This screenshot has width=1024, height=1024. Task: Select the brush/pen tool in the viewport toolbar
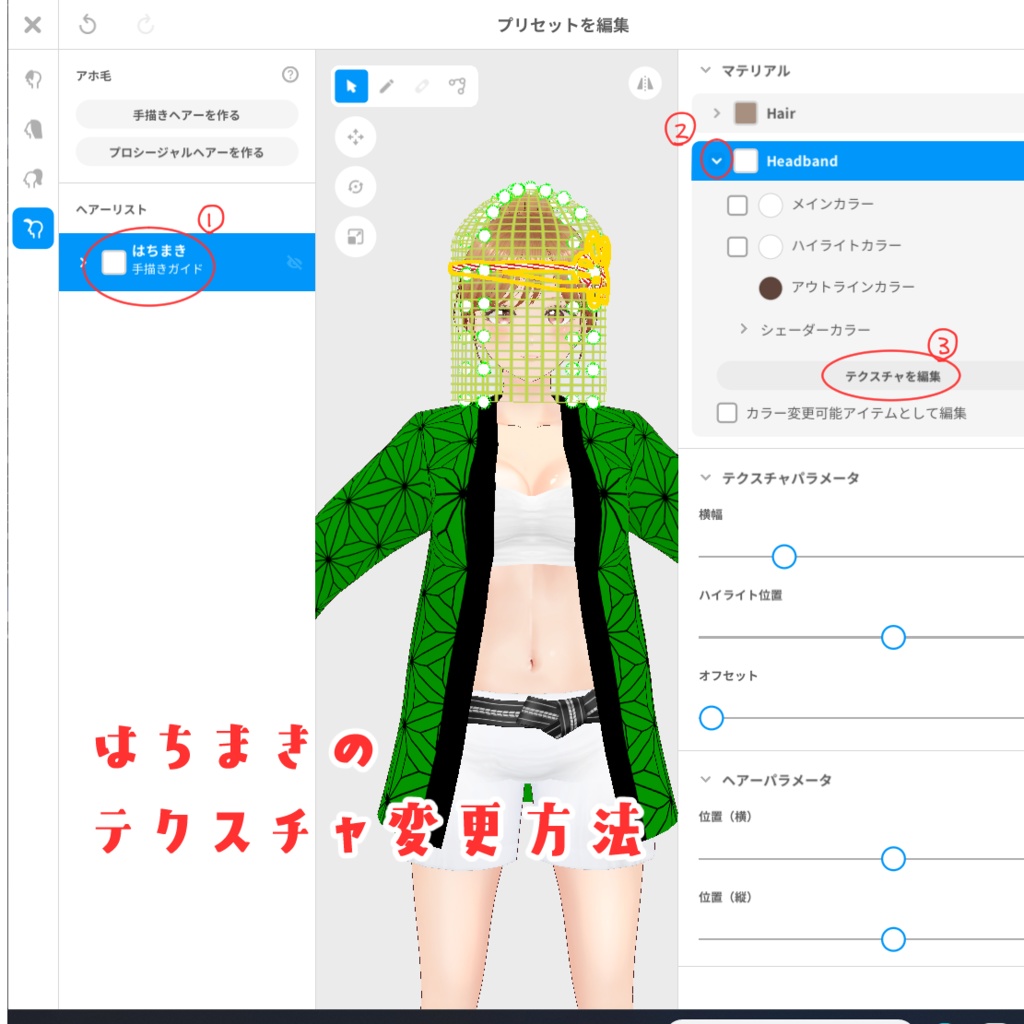click(x=387, y=87)
